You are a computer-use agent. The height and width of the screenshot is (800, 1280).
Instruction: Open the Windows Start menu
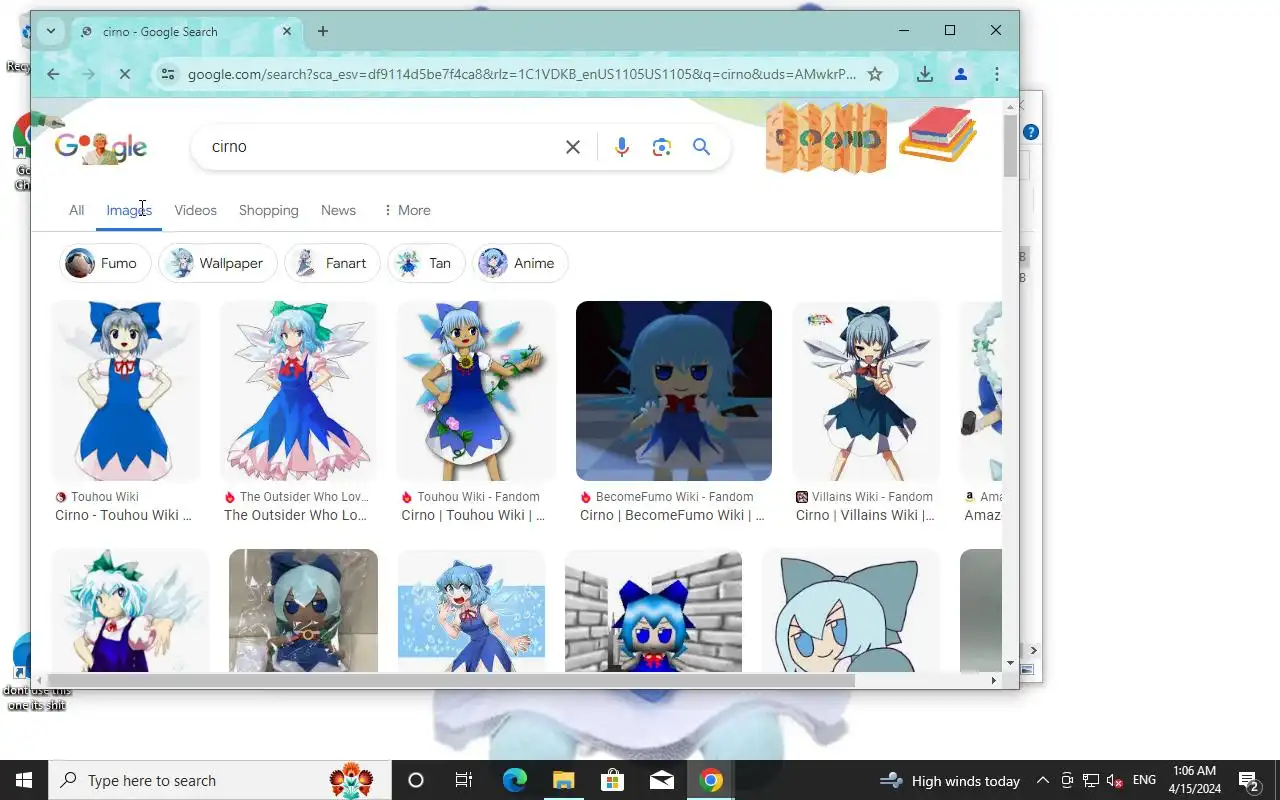24,780
